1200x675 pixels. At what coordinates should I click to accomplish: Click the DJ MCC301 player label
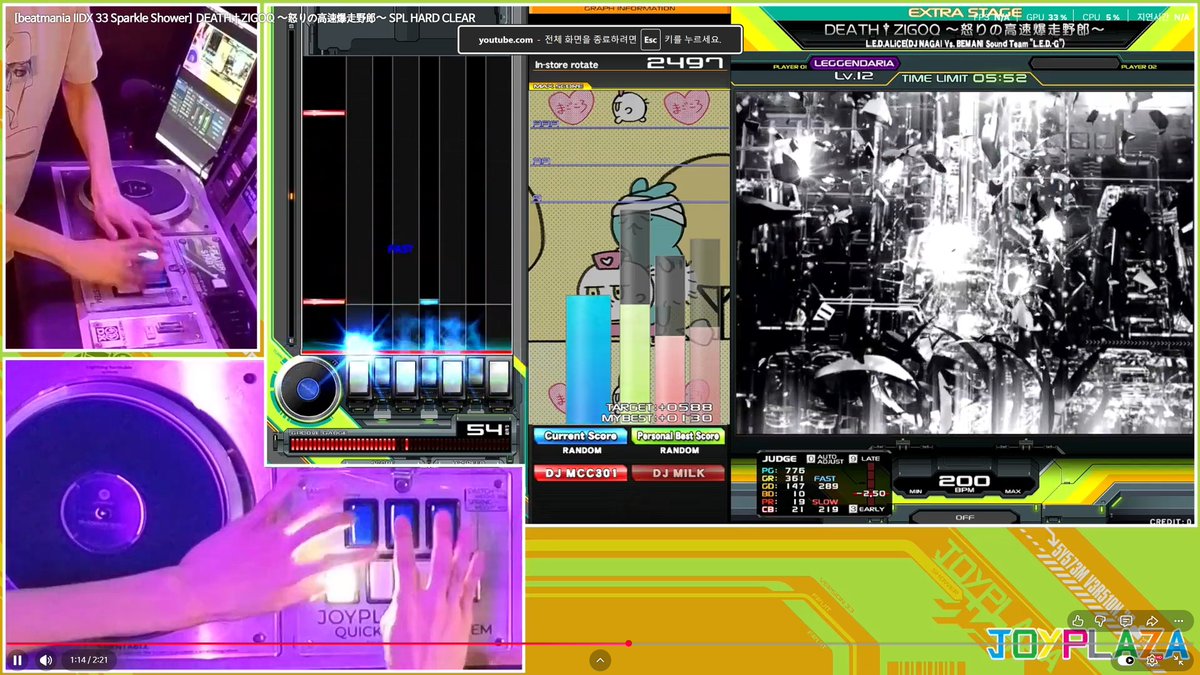[581, 473]
